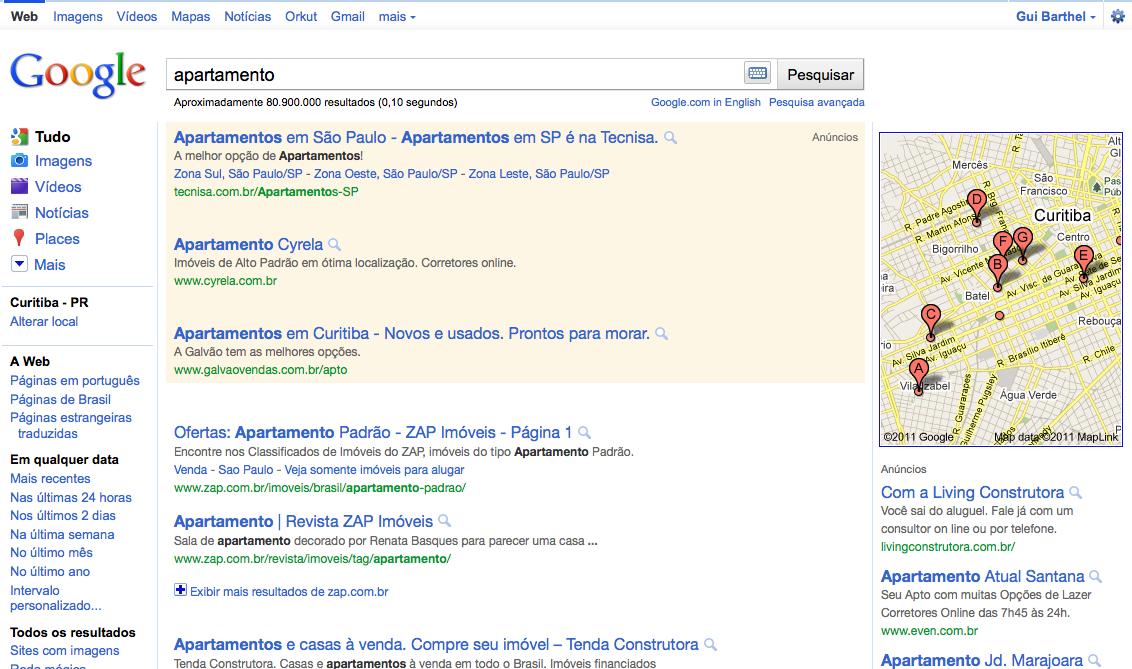1132x669 pixels.
Task: Click map marker E near Centro
Action: point(1083,262)
